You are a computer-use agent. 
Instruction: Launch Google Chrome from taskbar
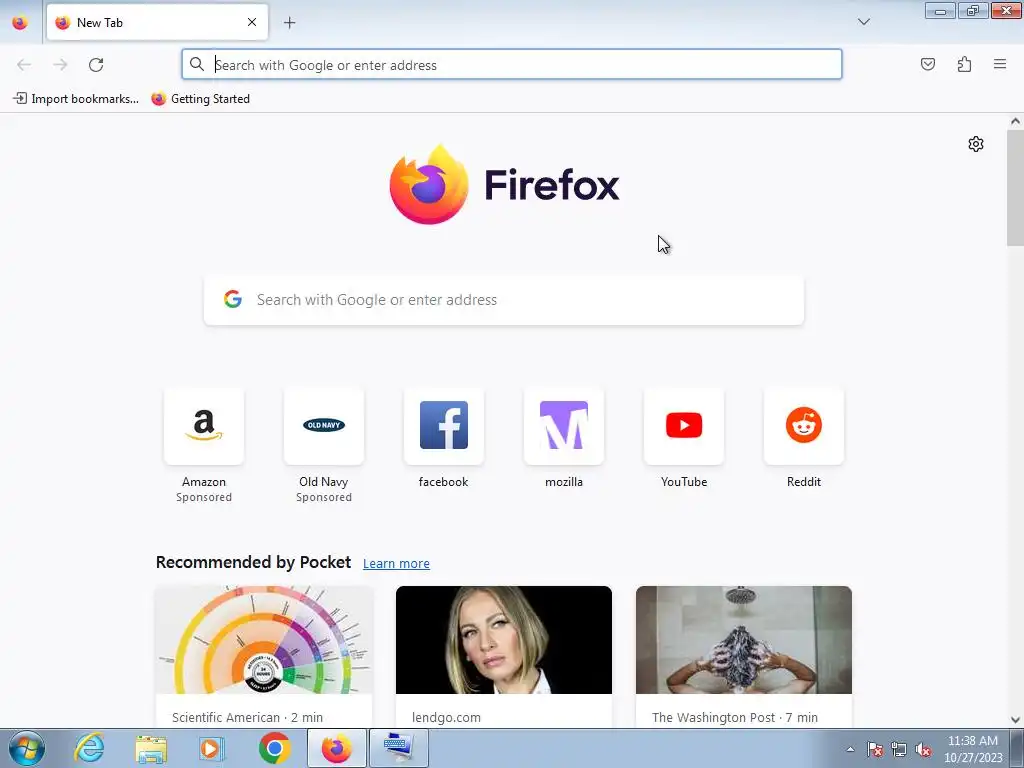tap(274, 748)
